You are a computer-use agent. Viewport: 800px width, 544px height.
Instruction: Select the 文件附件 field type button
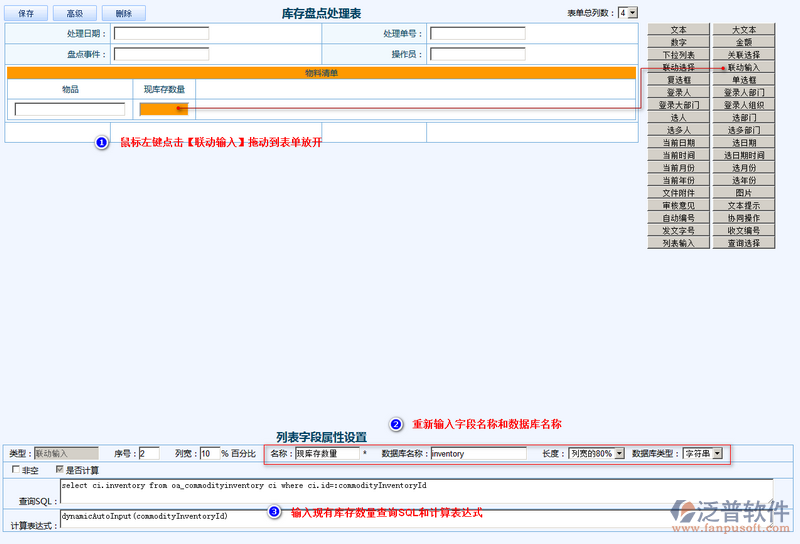coord(678,193)
